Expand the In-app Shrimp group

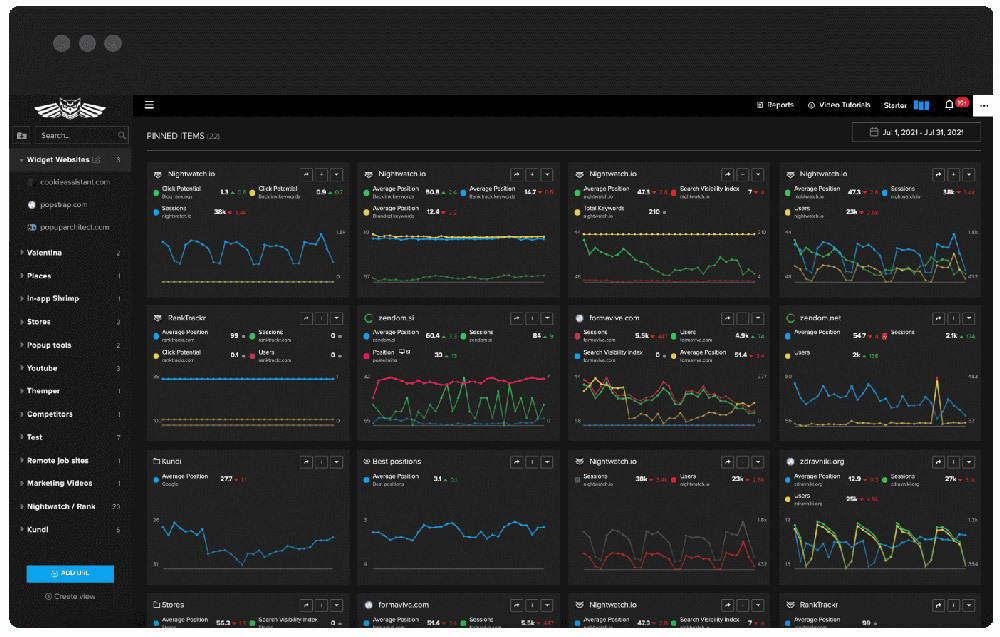22,298
